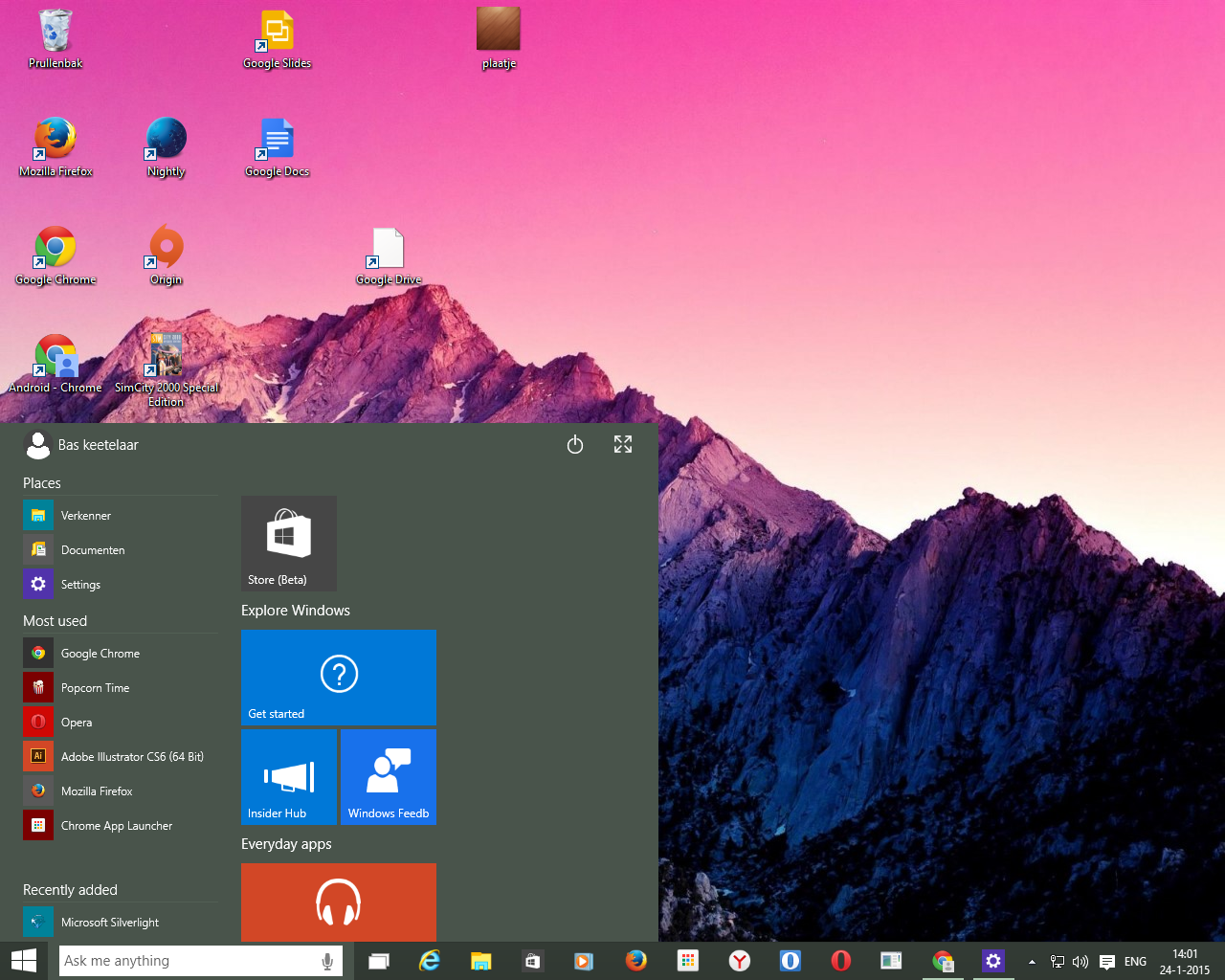Click the microphone icon in search box

pyautogui.click(x=327, y=961)
